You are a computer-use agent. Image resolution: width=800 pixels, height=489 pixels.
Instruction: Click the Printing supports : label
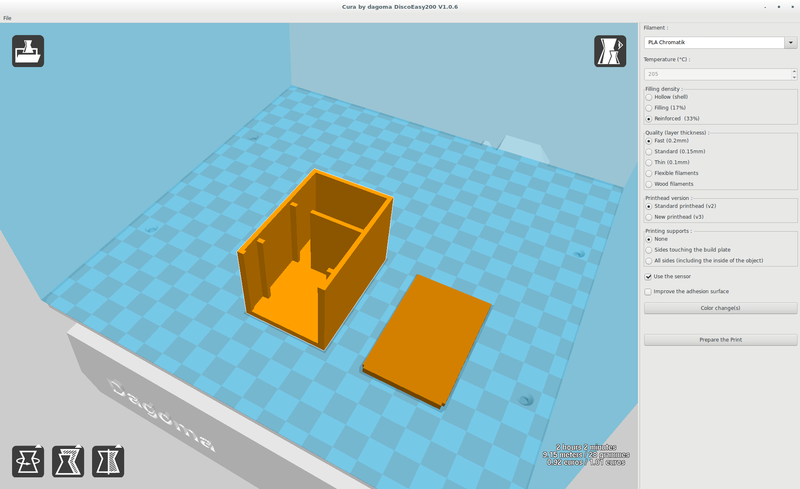668,231
